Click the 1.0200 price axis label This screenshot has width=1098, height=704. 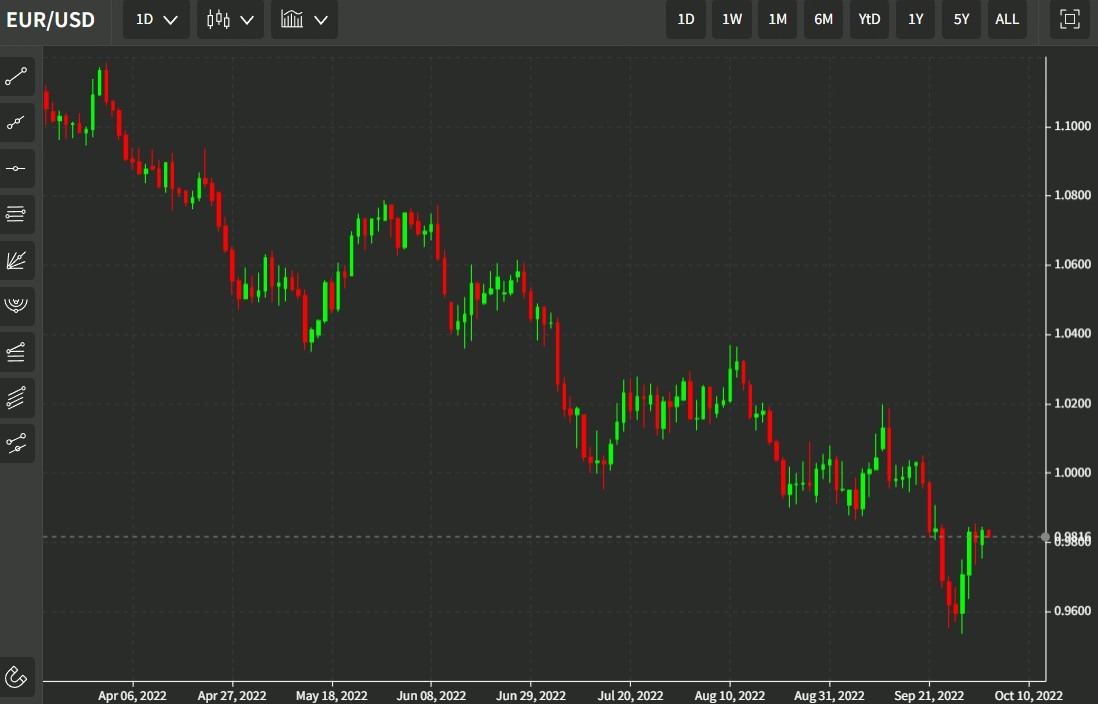(1073, 404)
